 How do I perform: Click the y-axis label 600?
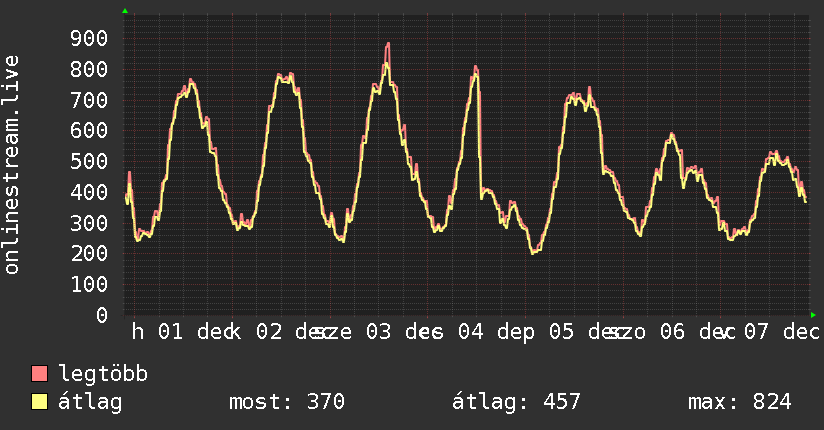click(89, 130)
